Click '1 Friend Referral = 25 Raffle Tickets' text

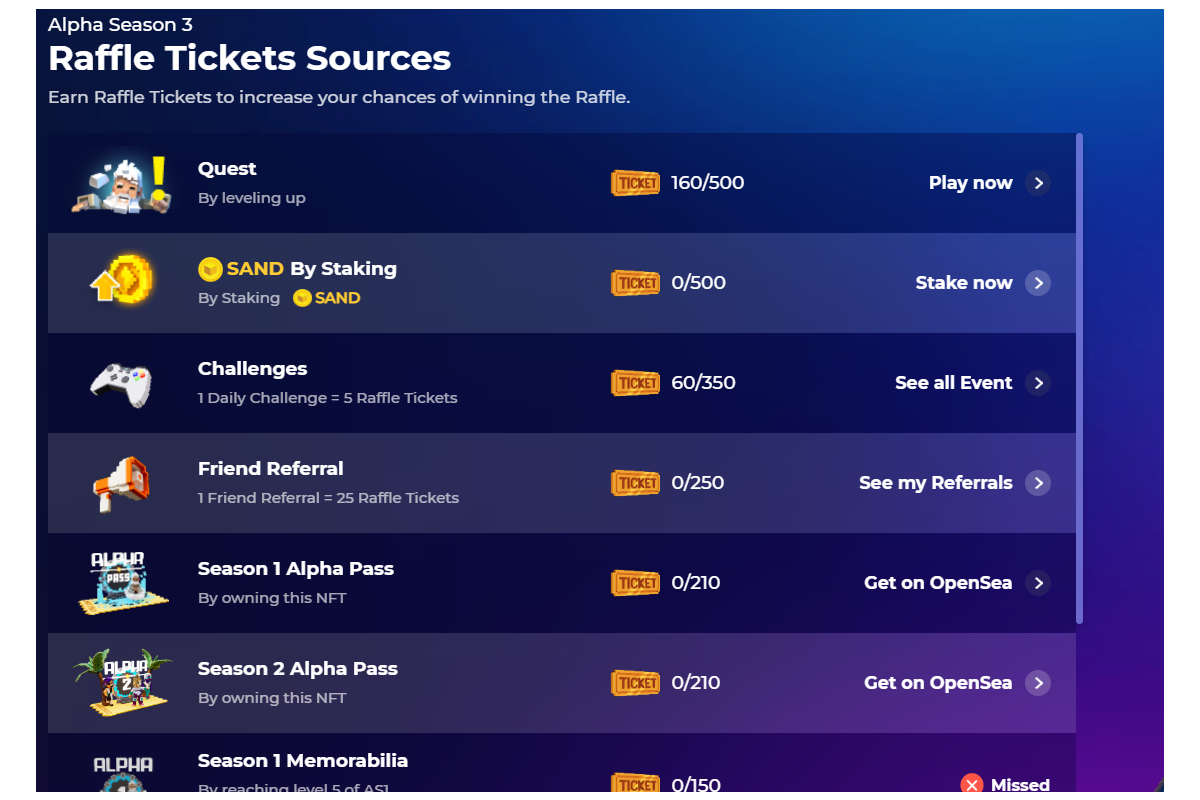pyautogui.click(x=329, y=498)
